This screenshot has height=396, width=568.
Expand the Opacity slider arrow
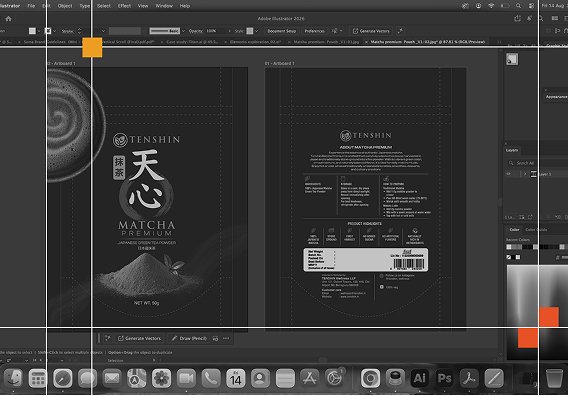point(229,31)
